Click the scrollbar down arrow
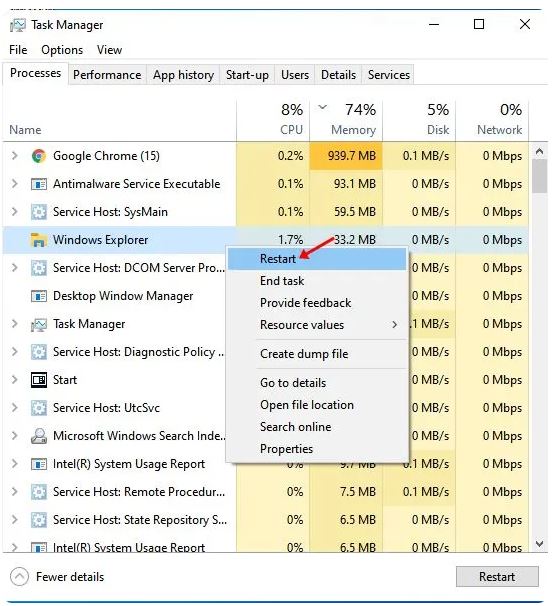The height and width of the screenshot is (606, 552). point(539,544)
